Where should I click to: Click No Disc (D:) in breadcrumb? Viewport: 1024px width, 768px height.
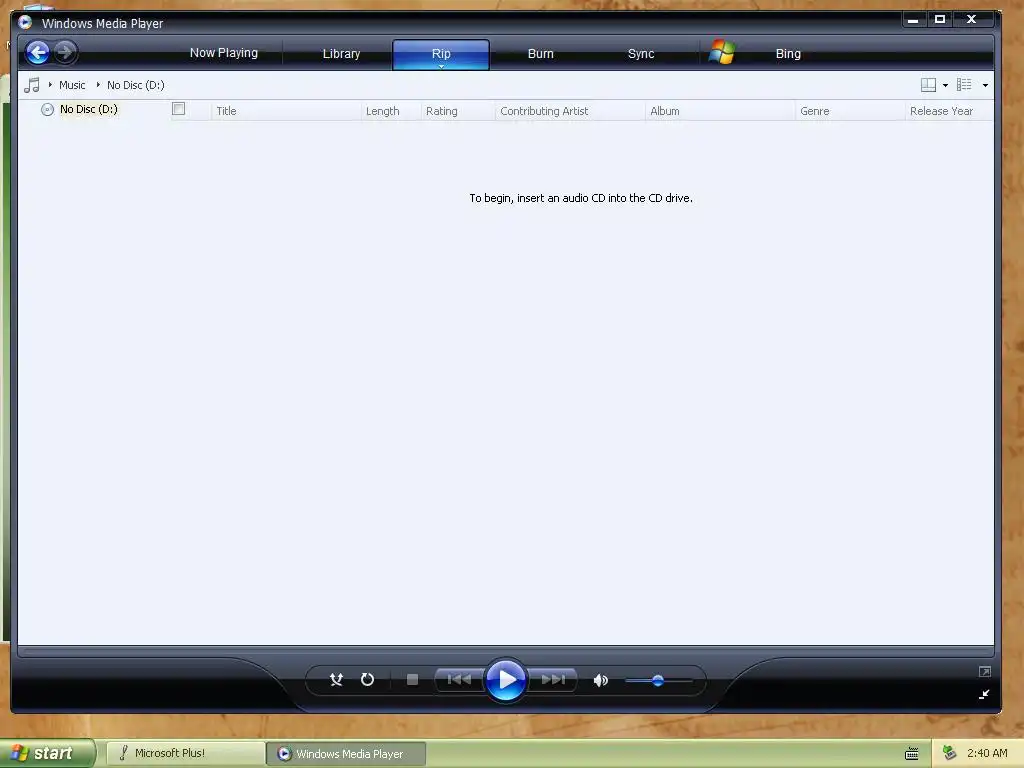(136, 85)
